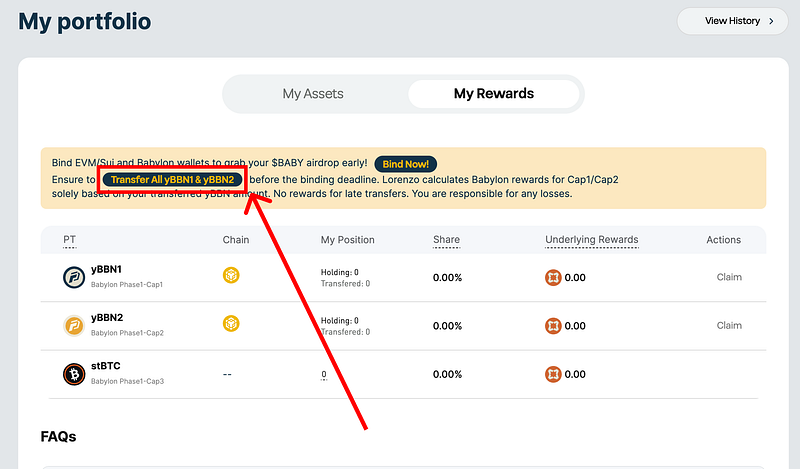Claim yBBN1 rewards
The width and height of the screenshot is (800, 469).
coord(729,277)
